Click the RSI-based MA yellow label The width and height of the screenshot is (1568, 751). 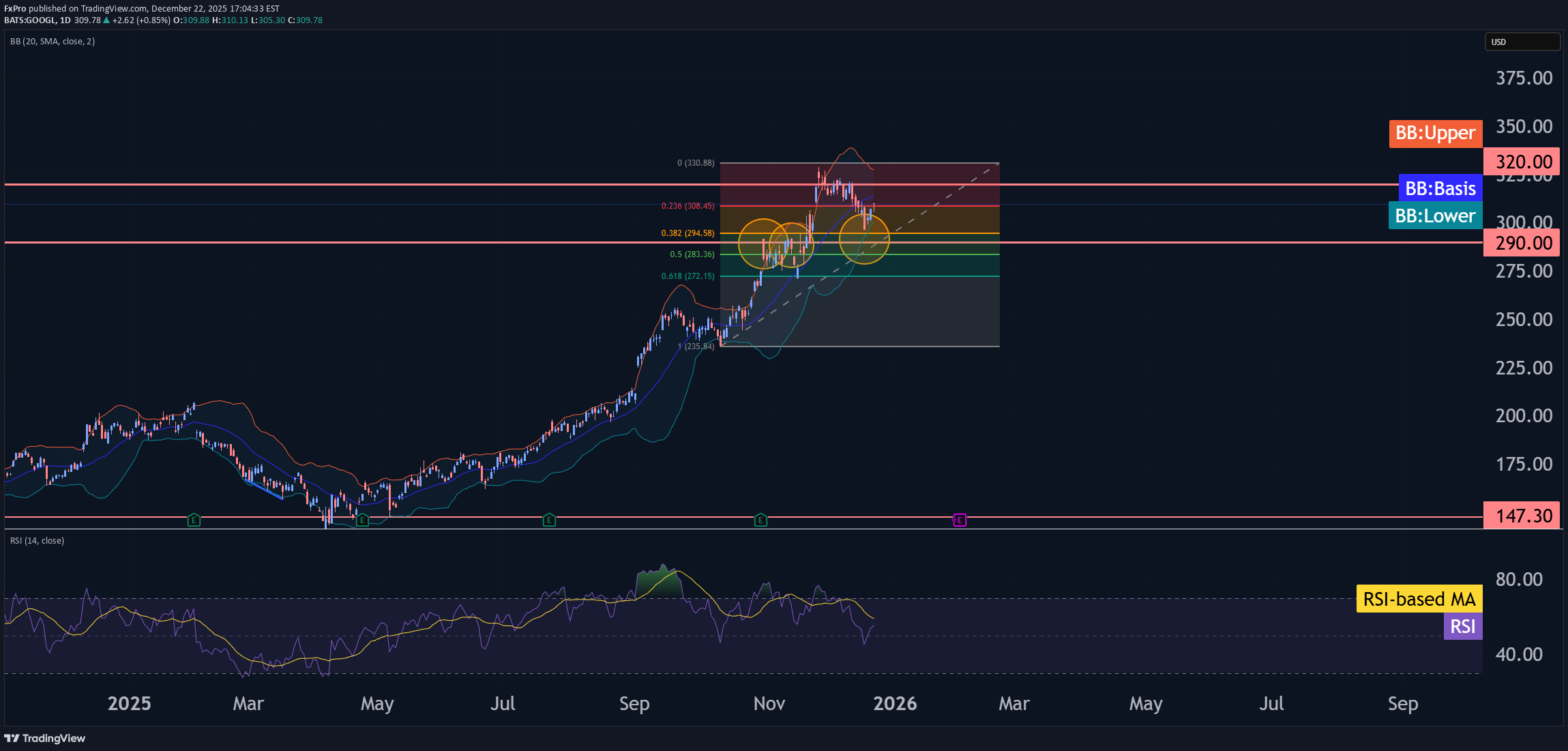pos(1419,599)
